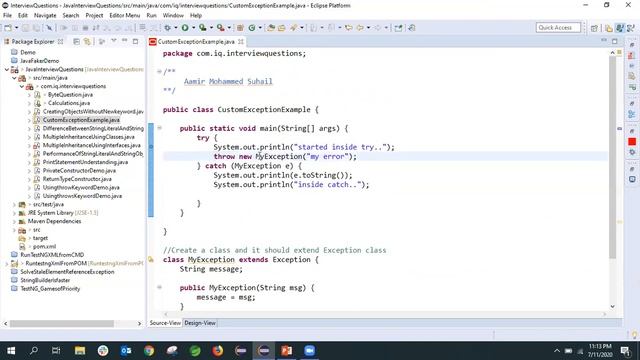The height and width of the screenshot is (360, 640).
Task: Close the CustomExceptionExample.java editor tab
Action: (241, 42)
